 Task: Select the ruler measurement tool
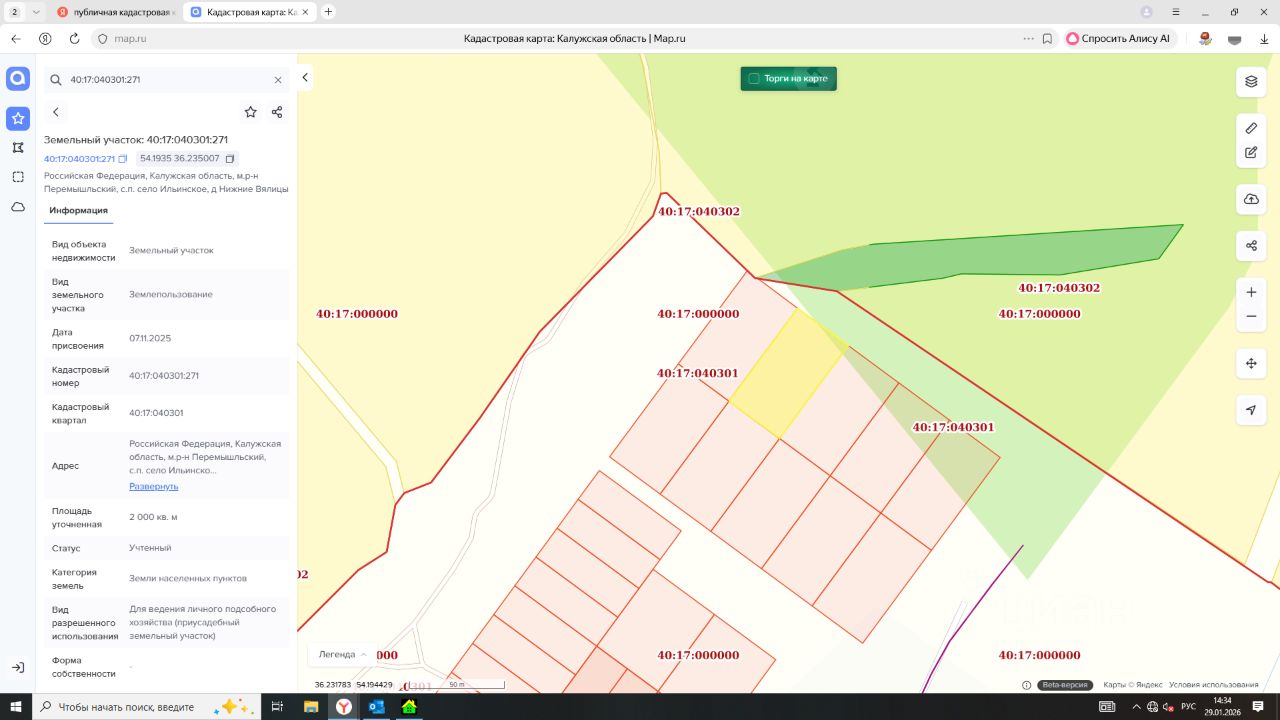tap(1251, 128)
